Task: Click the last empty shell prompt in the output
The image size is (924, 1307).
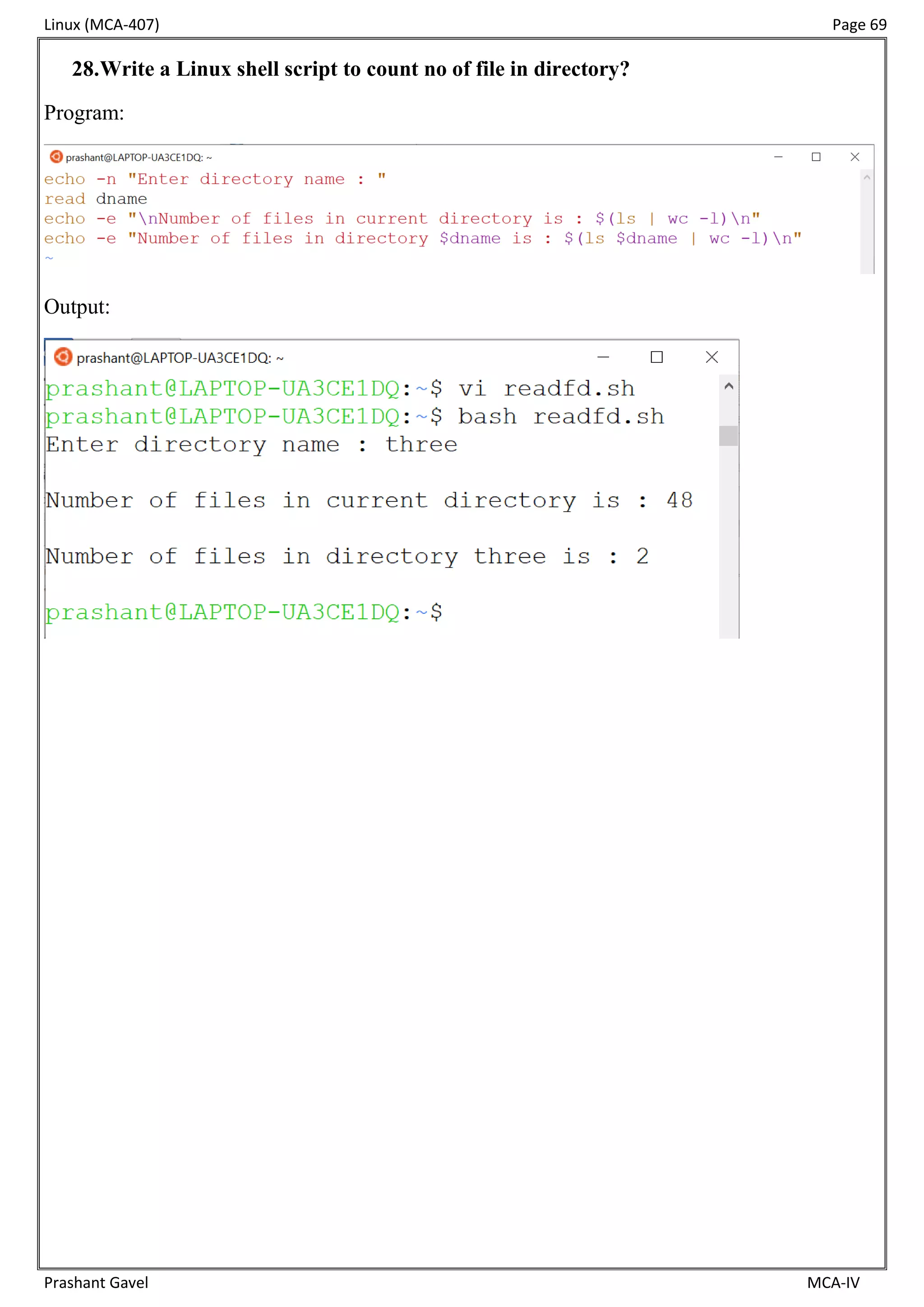Action: click(x=244, y=612)
